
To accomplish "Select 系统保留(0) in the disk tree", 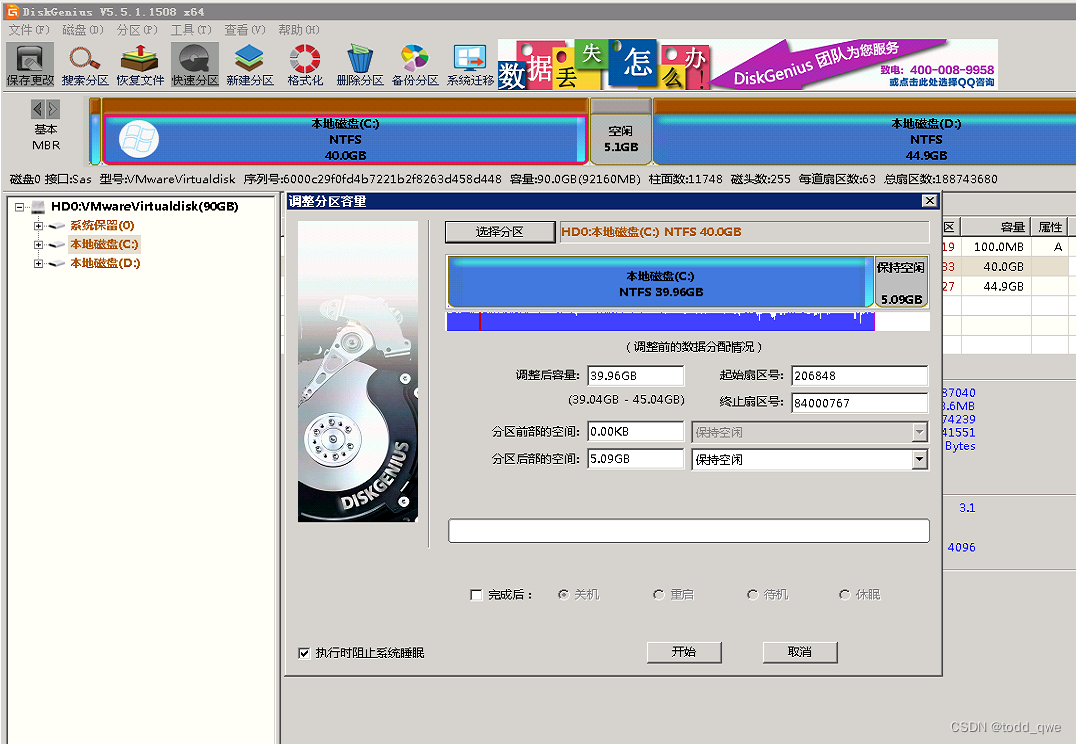I will [102, 225].
